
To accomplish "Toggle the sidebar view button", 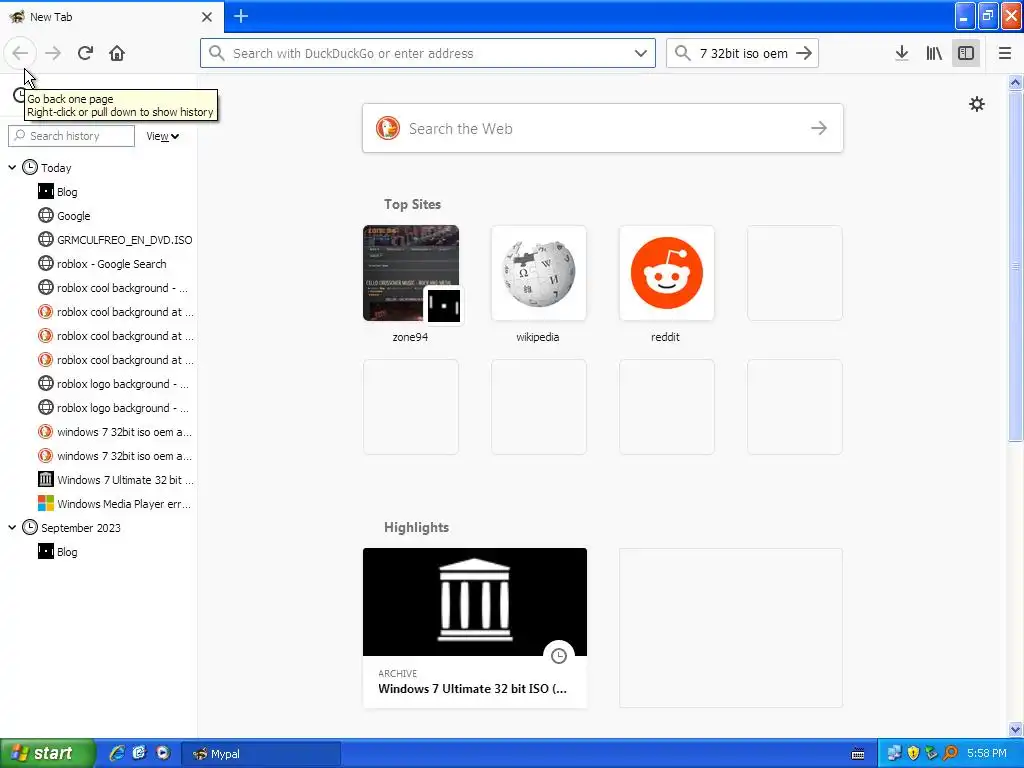I will pos(966,53).
